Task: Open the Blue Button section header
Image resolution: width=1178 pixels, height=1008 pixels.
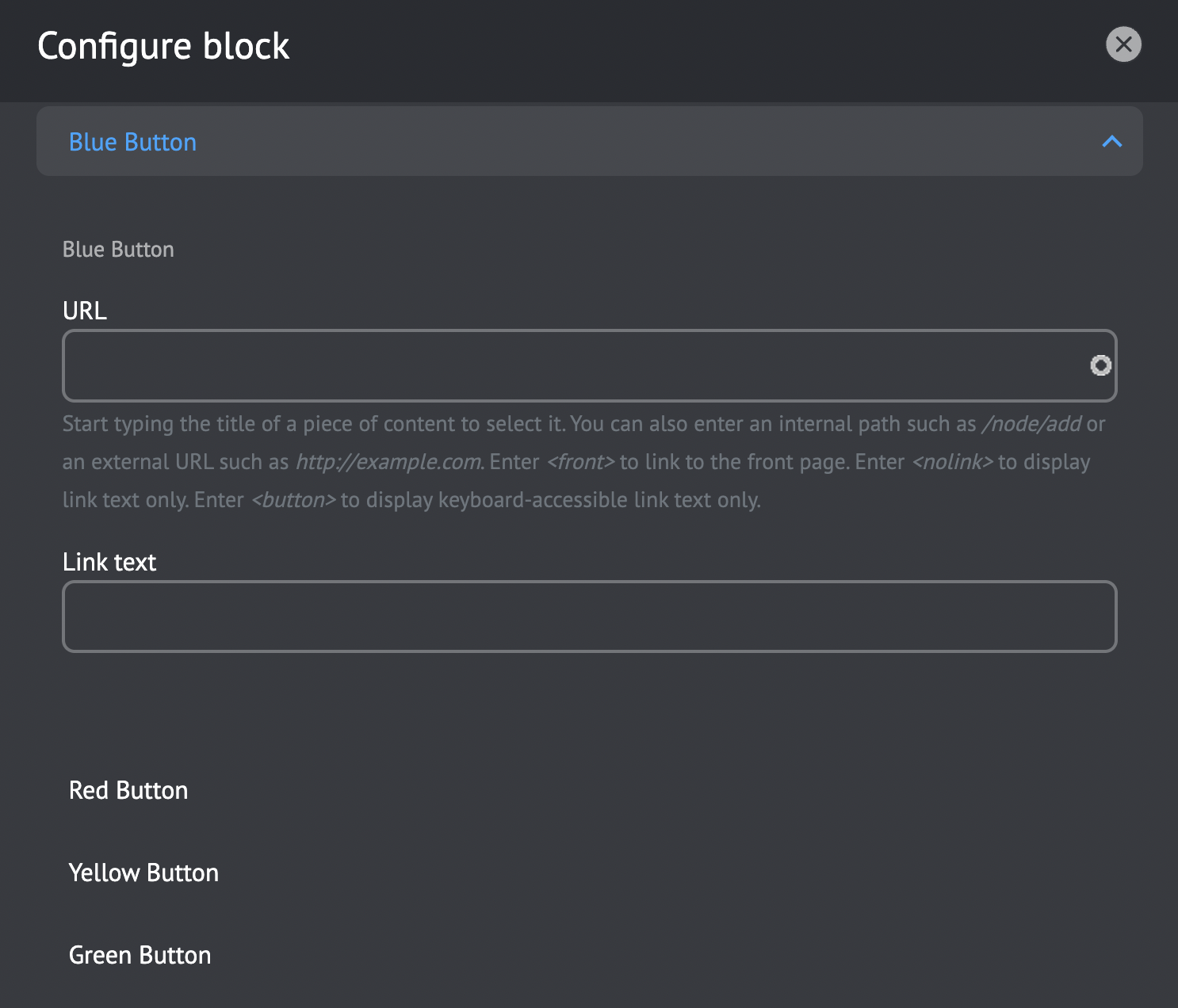Action: pyautogui.click(x=132, y=142)
